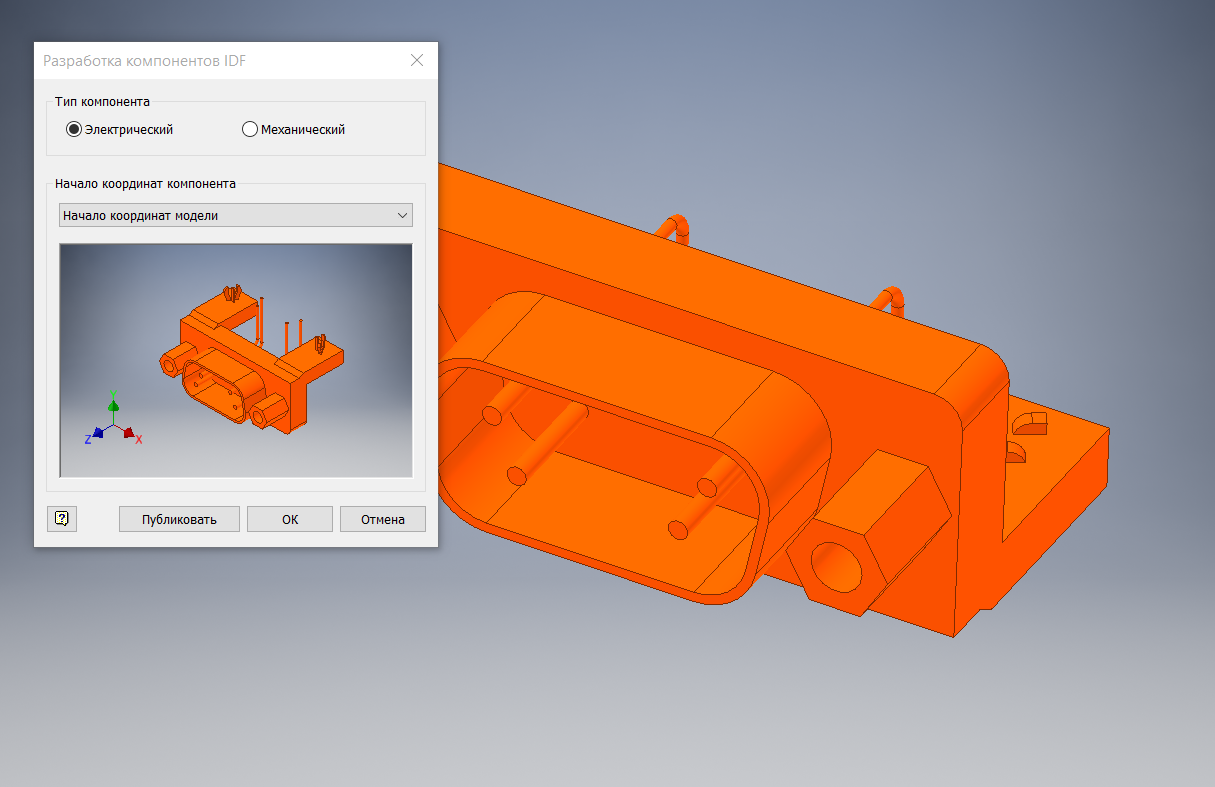The image size is (1215, 787).
Task: Dismiss the dialog with Отмена
Action: point(382,518)
